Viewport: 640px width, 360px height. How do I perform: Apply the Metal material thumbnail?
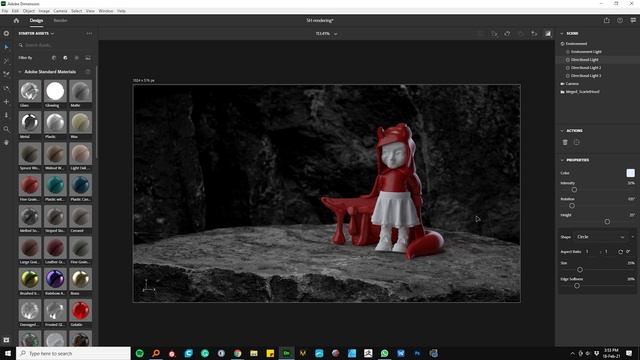click(30, 122)
